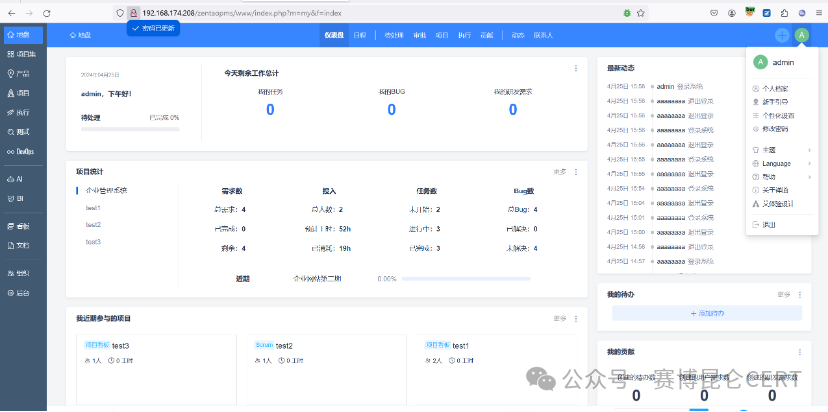Open three-dot menu of 我的贡献 panel

[x=799, y=352]
